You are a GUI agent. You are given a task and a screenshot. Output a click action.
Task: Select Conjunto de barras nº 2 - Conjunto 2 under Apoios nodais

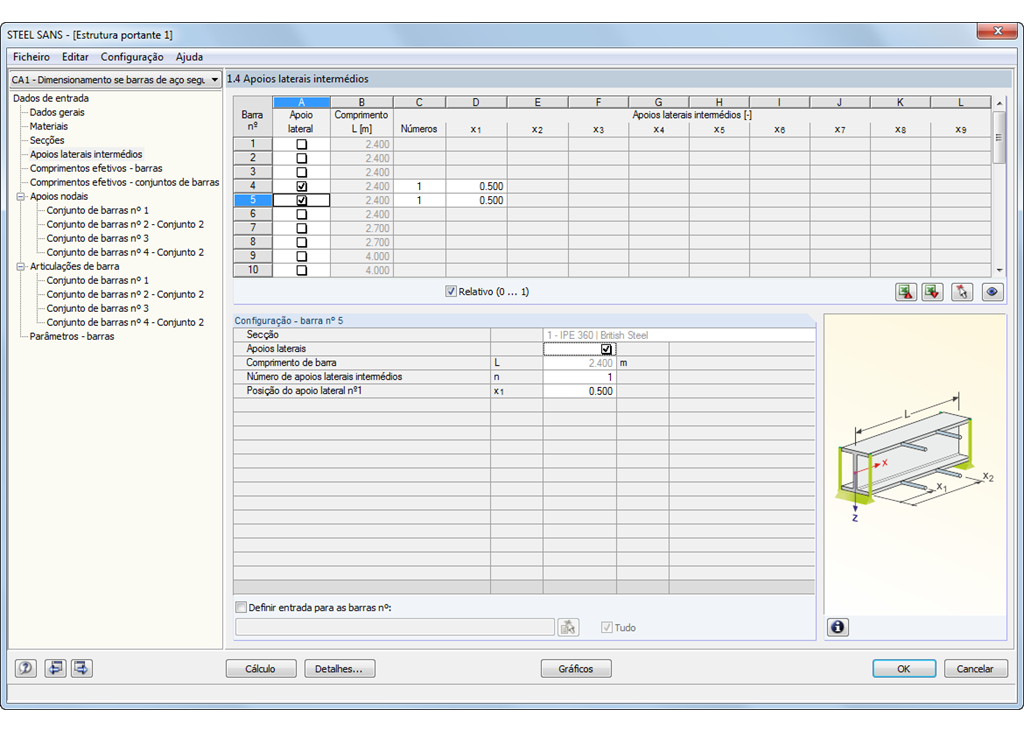coord(125,224)
